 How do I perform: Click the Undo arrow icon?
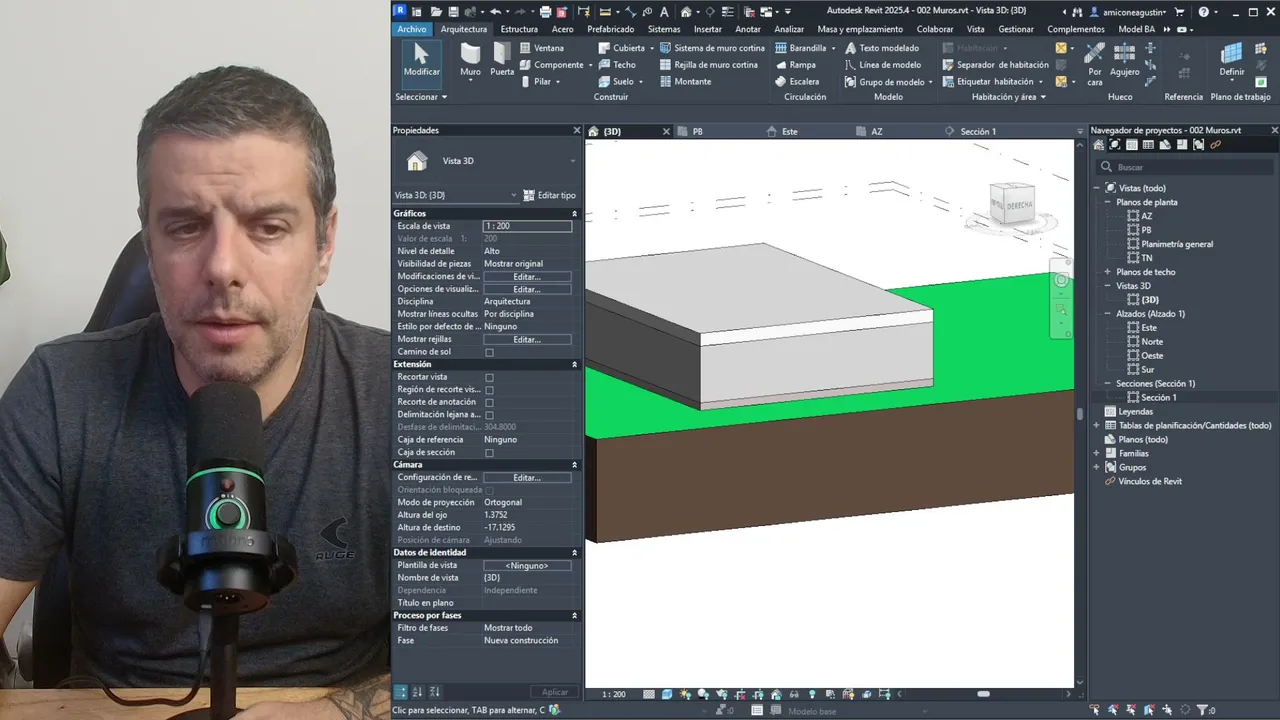coord(494,12)
